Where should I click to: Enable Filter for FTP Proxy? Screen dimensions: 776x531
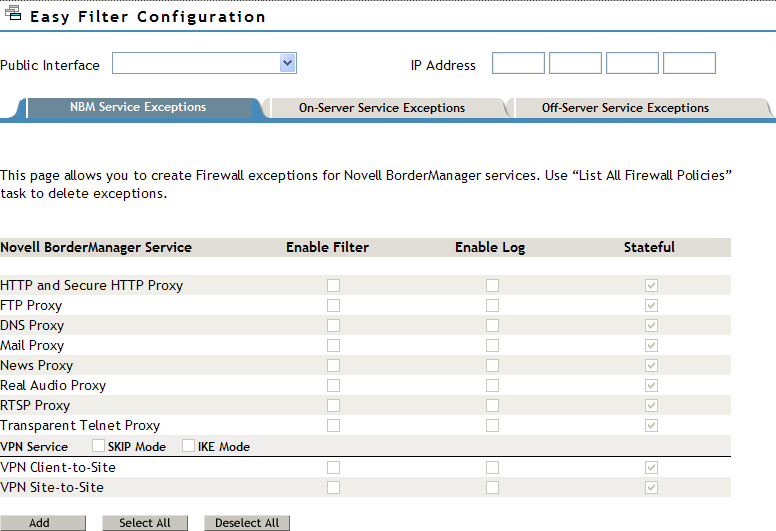334,305
